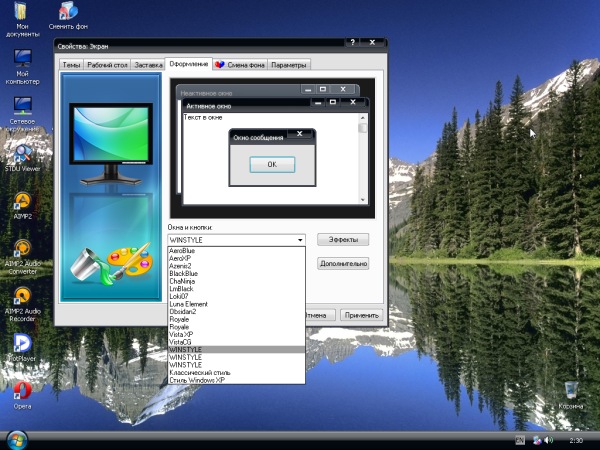Open the Рабочий стол tab
The image size is (600, 450).
pos(107,65)
